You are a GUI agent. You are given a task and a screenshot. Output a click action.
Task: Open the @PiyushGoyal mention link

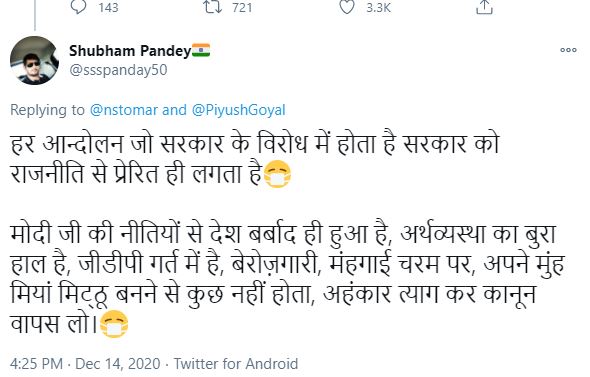tap(239, 110)
